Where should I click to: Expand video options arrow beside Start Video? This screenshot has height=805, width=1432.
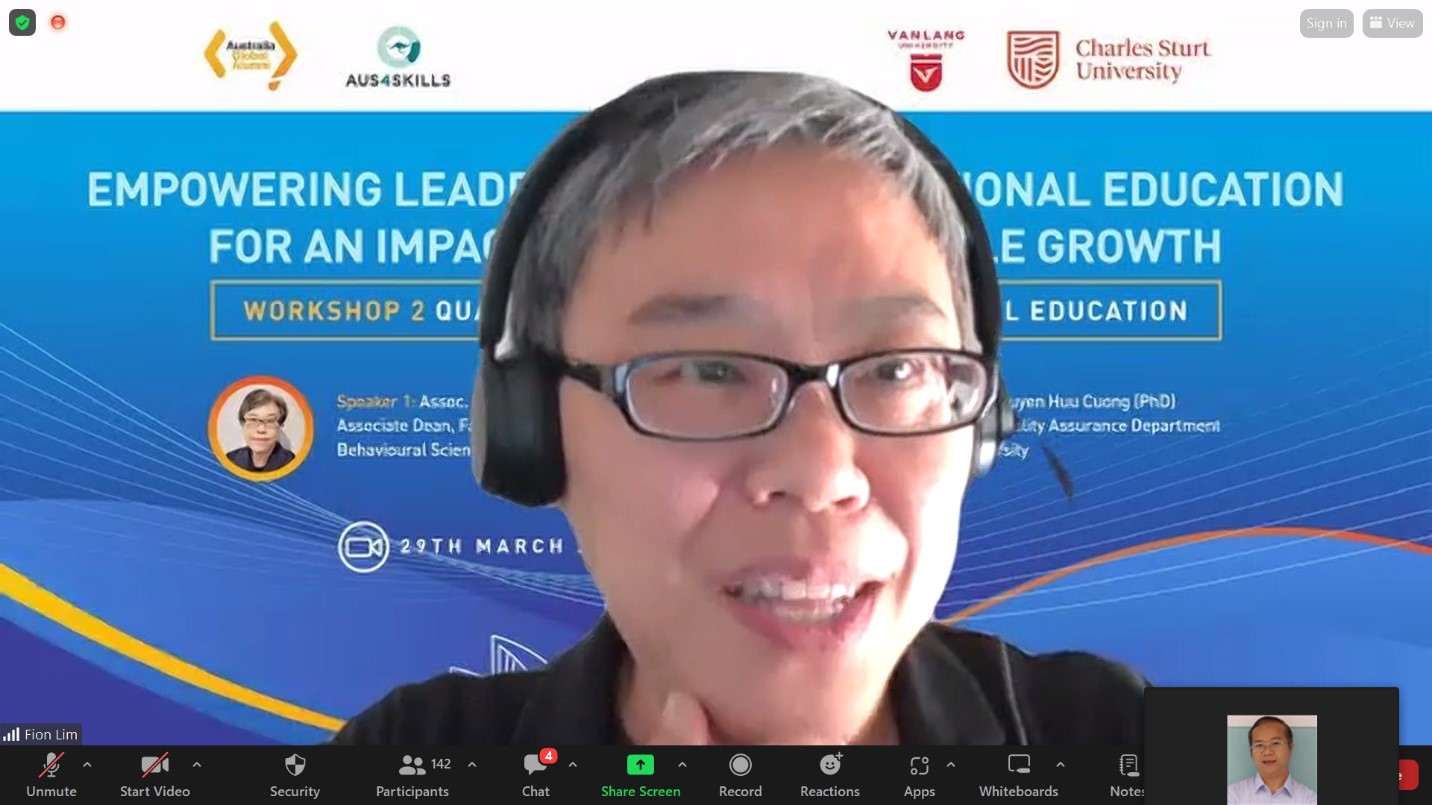(x=197, y=765)
